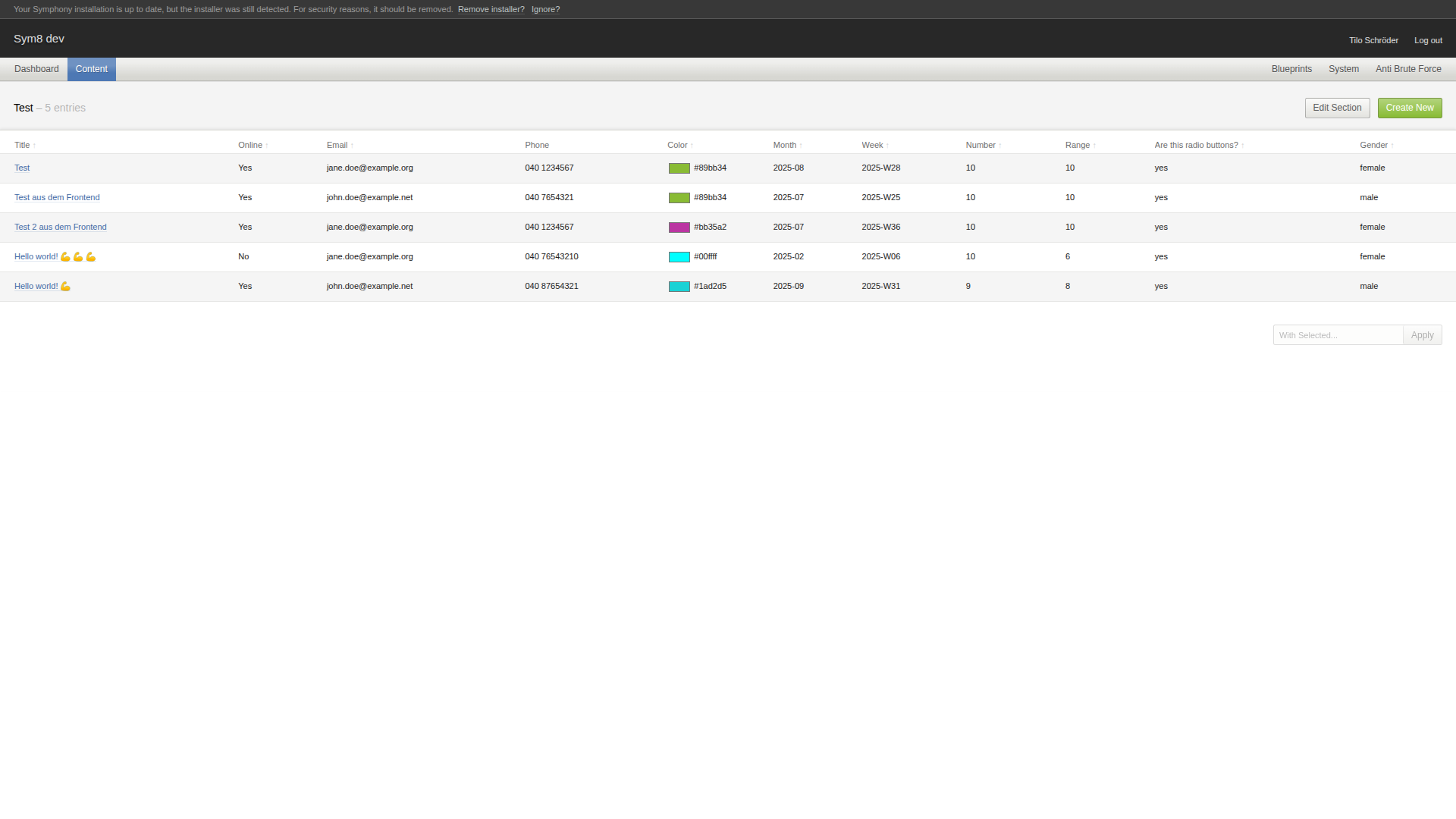
Task: Click the magenta #bb35a2 color swatch
Action: coord(679,227)
